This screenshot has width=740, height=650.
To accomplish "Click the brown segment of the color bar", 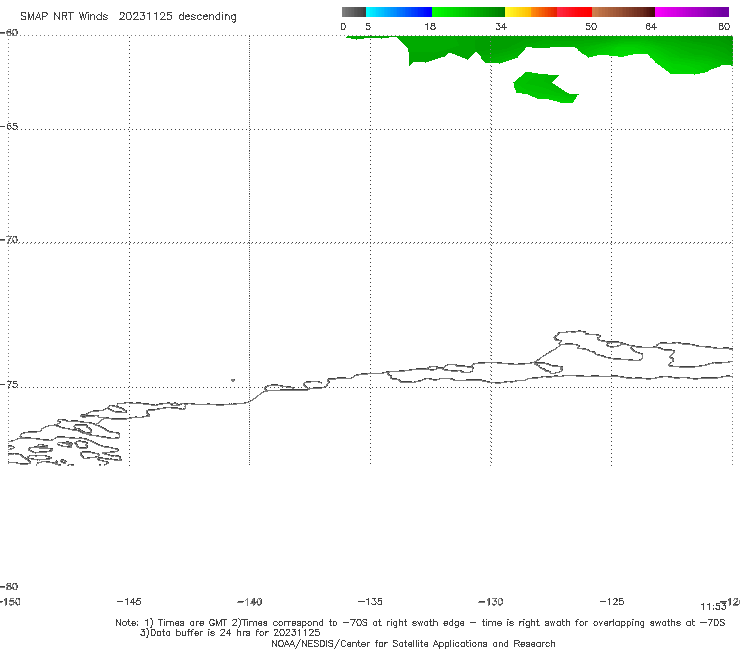I will pyautogui.click(x=623, y=12).
